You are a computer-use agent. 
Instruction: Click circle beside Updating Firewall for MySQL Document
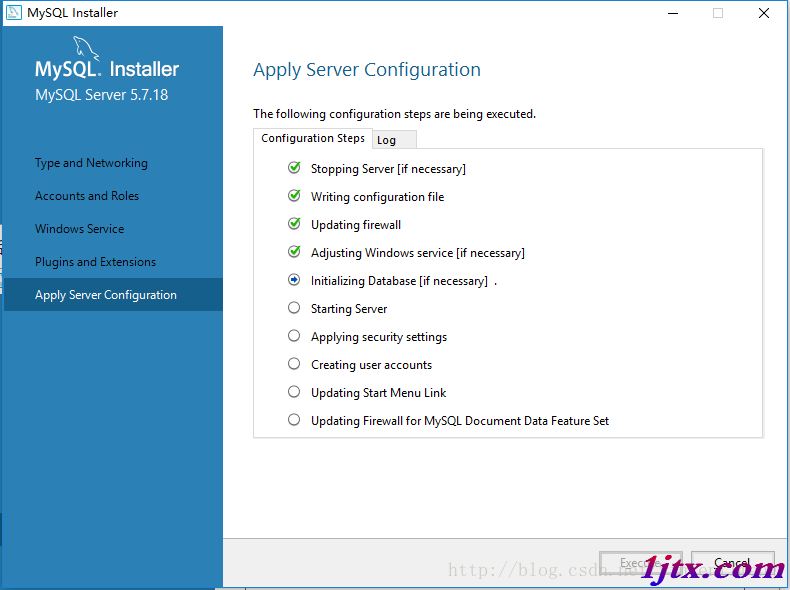coord(294,420)
